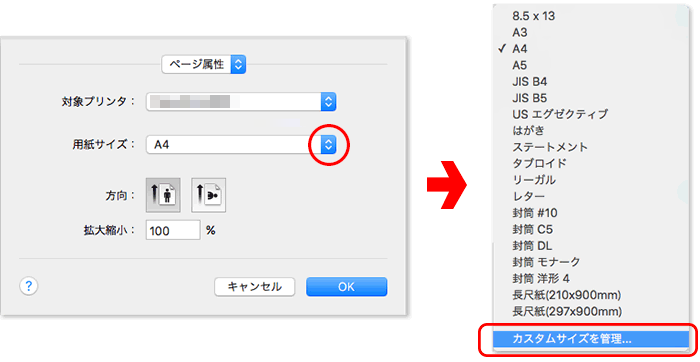Click the キャンセル button

pyautogui.click(x=254, y=287)
